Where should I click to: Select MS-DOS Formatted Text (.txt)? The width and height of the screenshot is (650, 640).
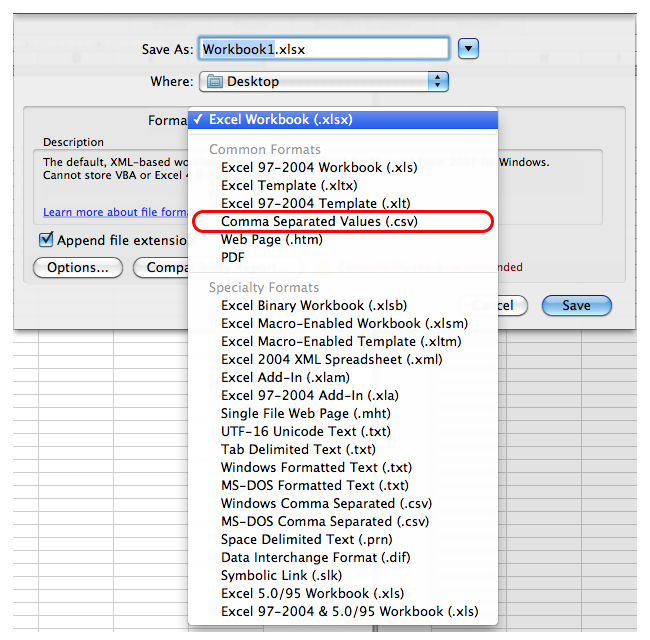click(343, 485)
